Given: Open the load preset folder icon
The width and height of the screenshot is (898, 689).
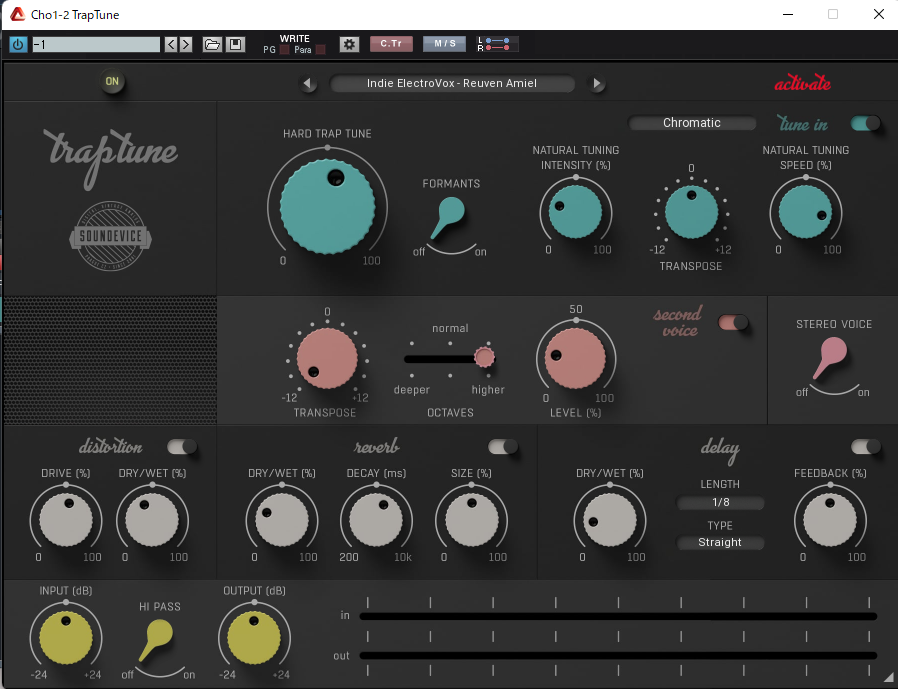Looking at the screenshot, I should click(212, 44).
